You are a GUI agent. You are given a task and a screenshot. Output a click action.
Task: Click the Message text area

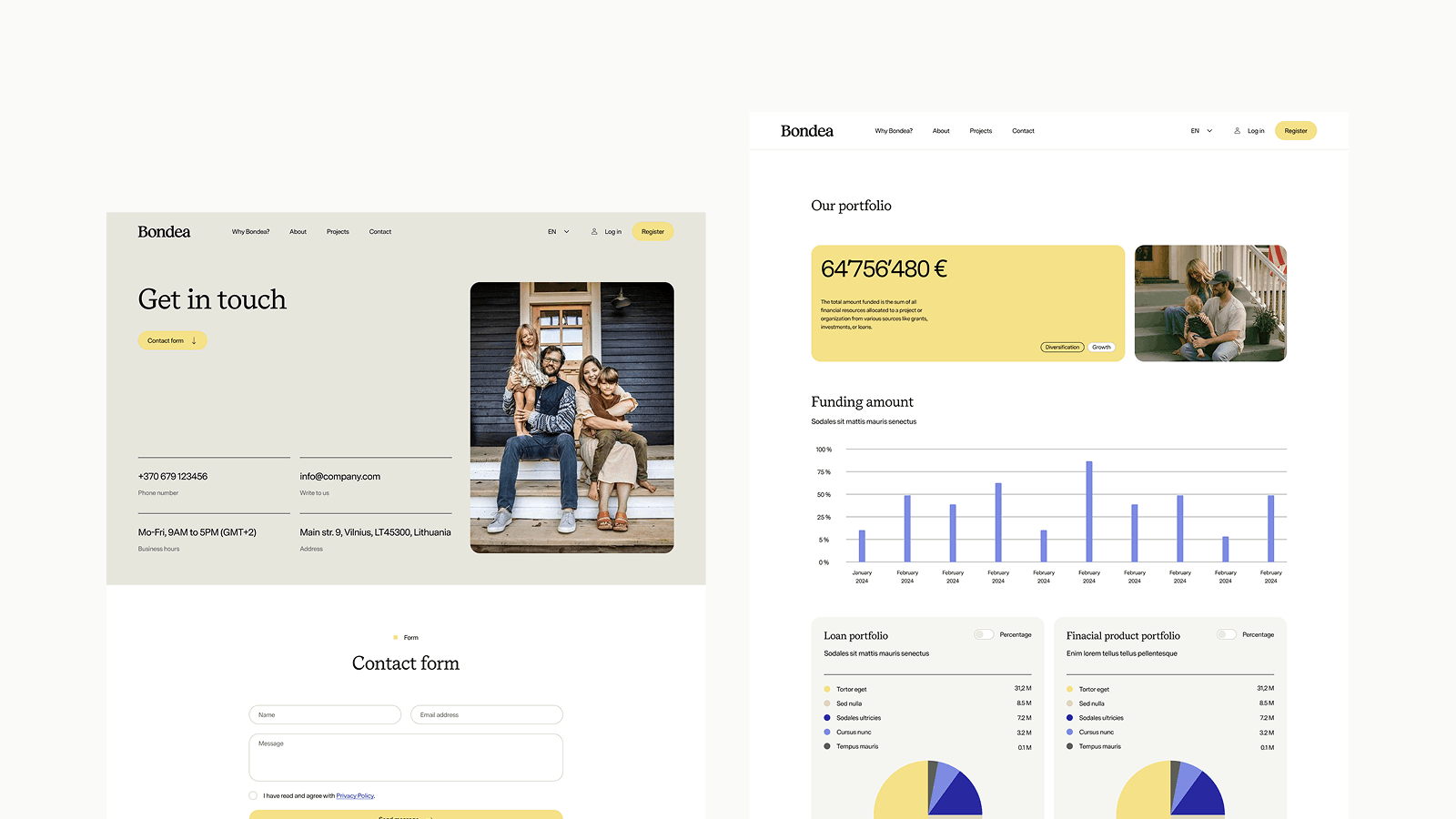point(406,757)
